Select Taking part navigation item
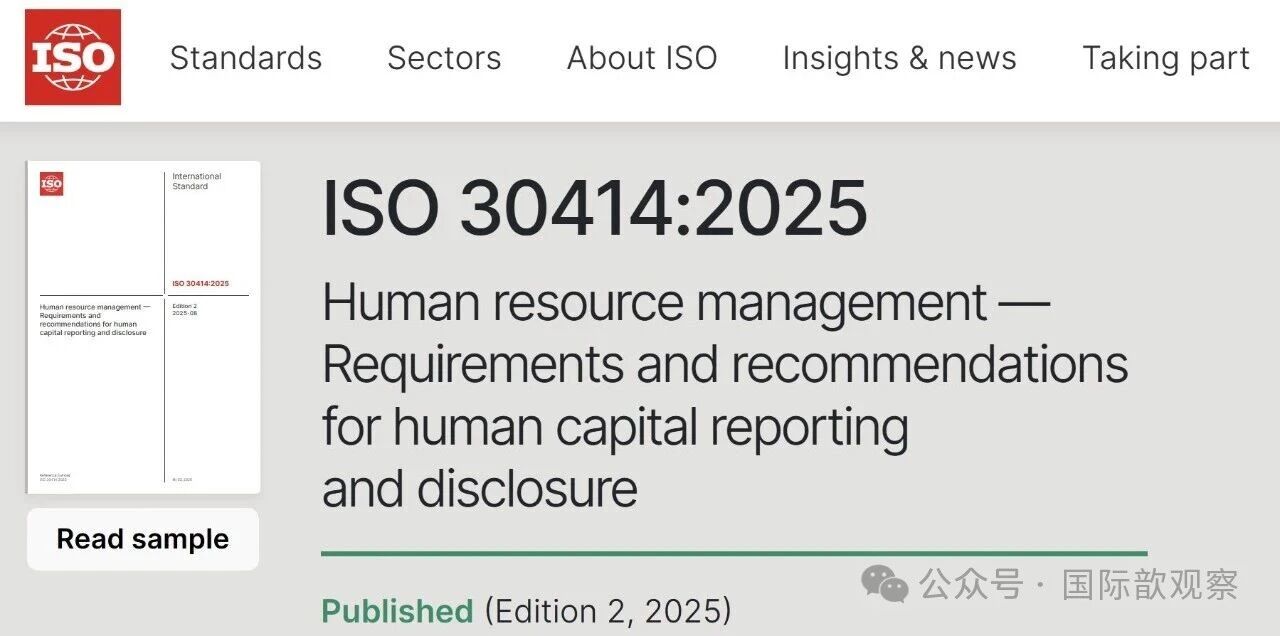Image resolution: width=1280 pixels, height=636 pixels. point(1165,58)
